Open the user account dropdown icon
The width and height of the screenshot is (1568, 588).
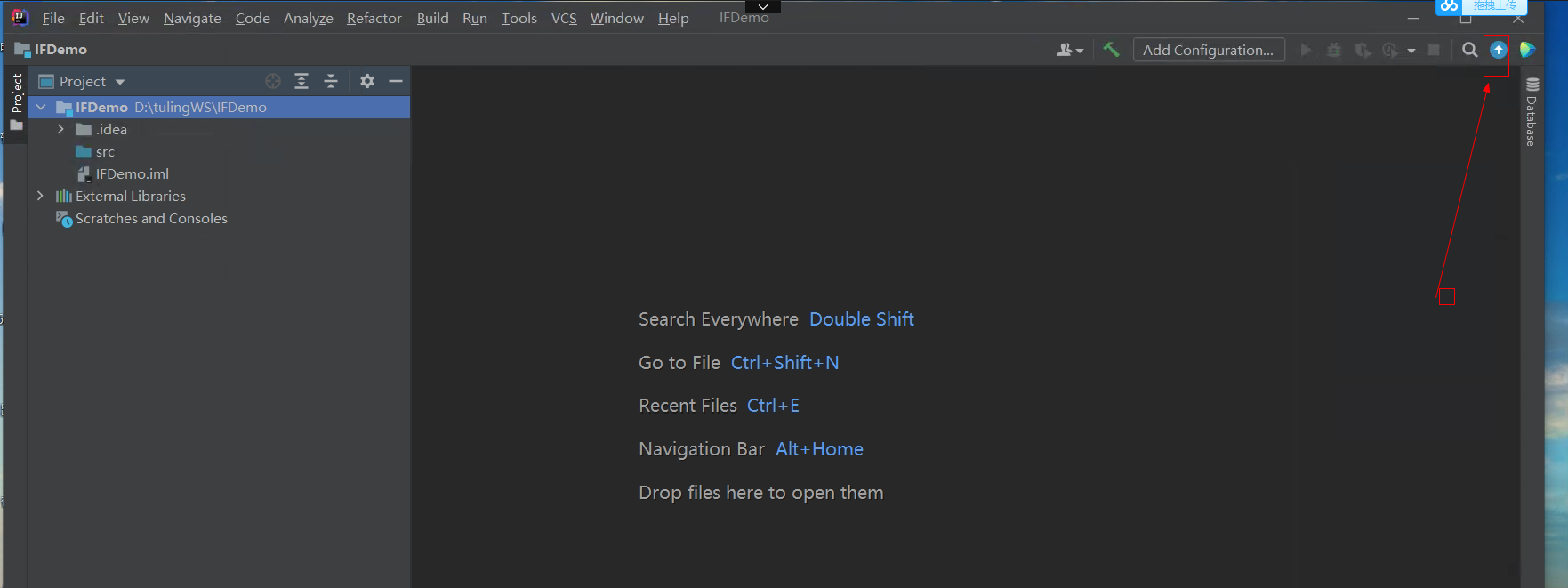click(1070, 50)
